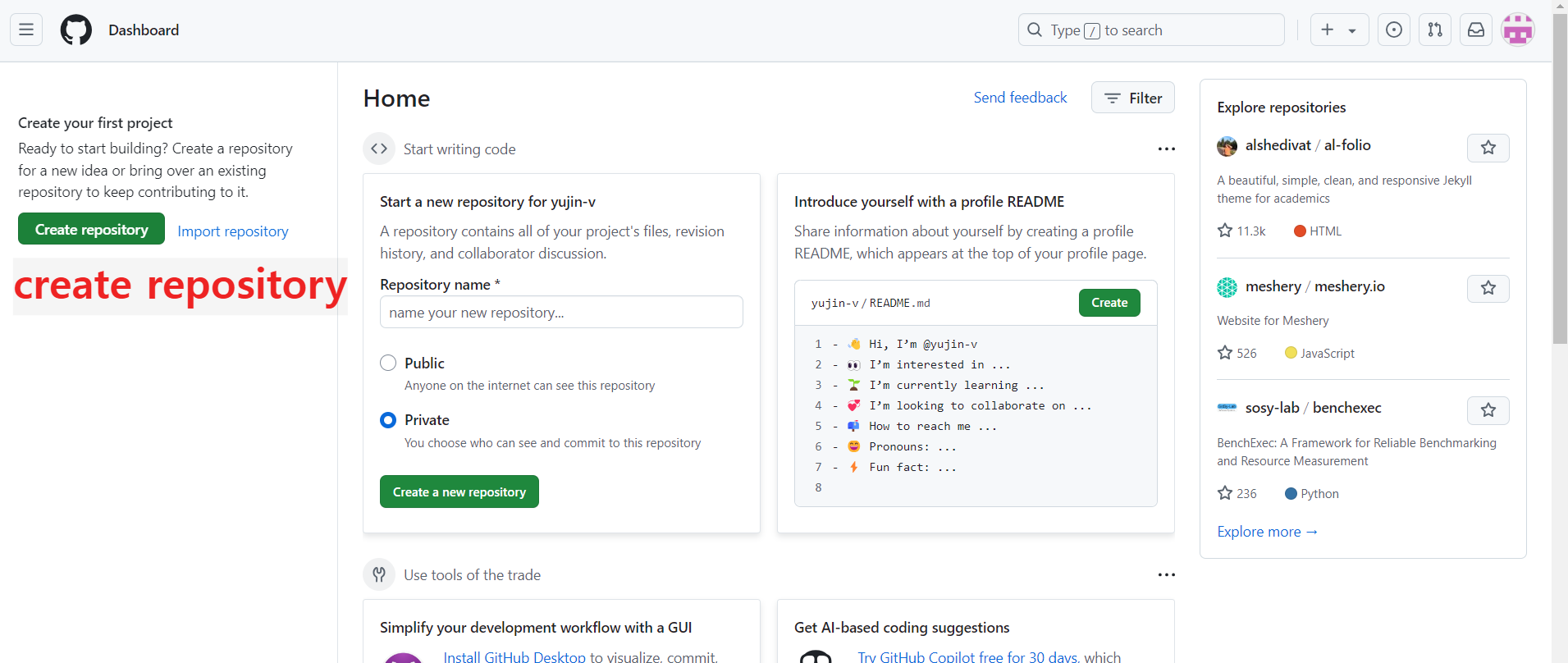The image size is (1568, 663).
Task: Select the Private visibility radio button
Action: point(388,420)
